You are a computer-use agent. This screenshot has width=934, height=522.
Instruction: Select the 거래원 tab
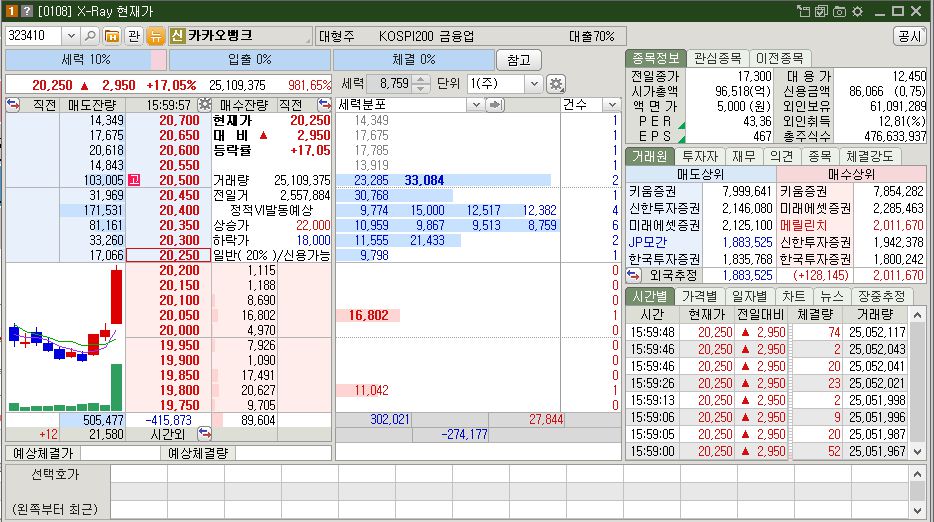pos(649,156)
